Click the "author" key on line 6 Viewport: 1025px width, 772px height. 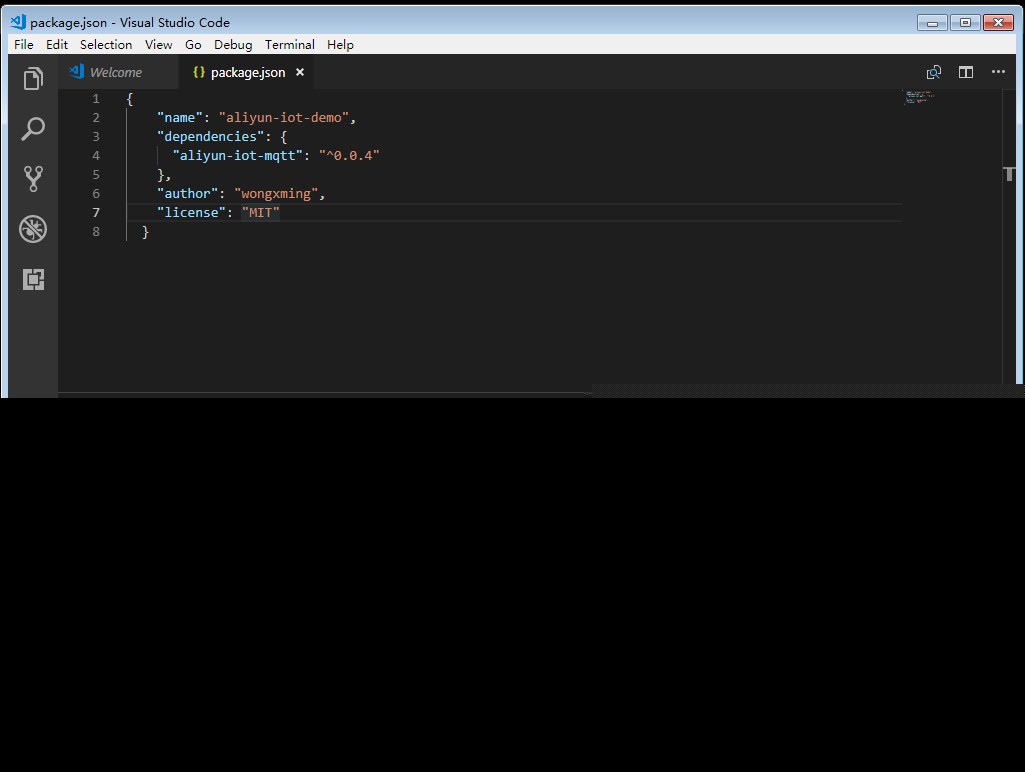187,193
